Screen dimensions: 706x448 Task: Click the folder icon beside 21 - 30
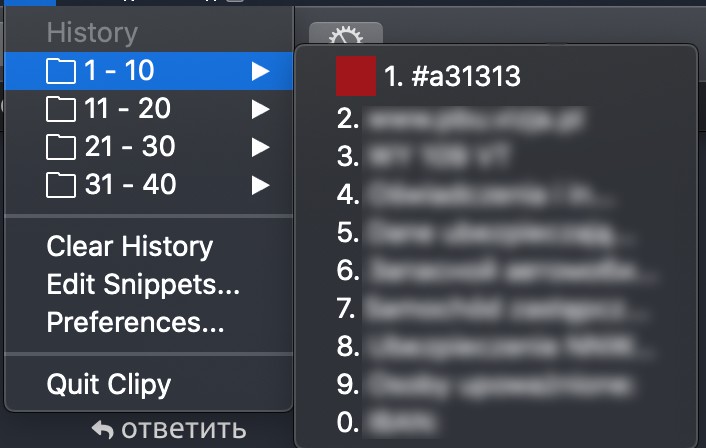click(x=60, y=147)
